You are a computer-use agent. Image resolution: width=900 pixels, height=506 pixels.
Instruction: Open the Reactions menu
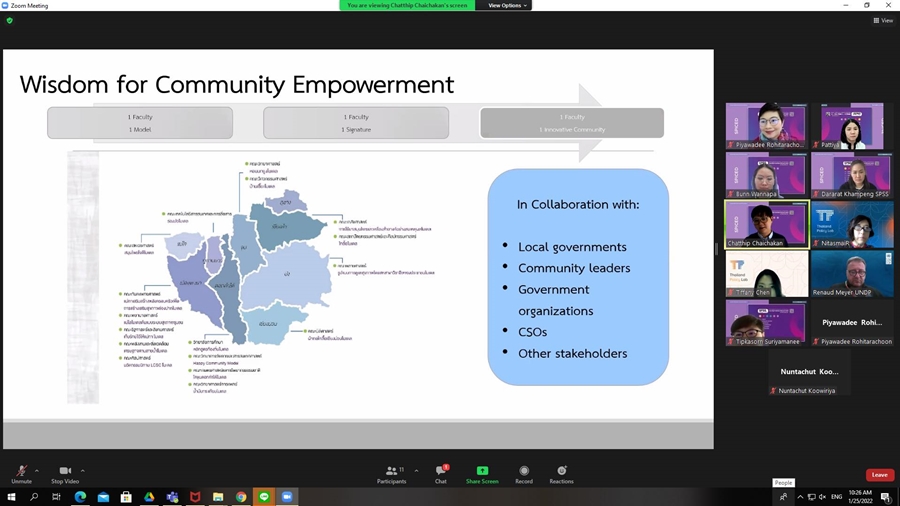click(x=561, y=473)
